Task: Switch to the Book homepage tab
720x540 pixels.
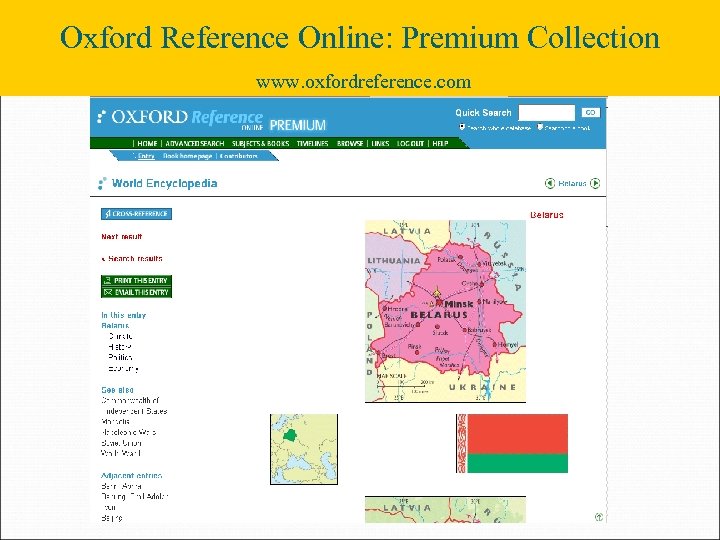Action: tap(187, 156)
